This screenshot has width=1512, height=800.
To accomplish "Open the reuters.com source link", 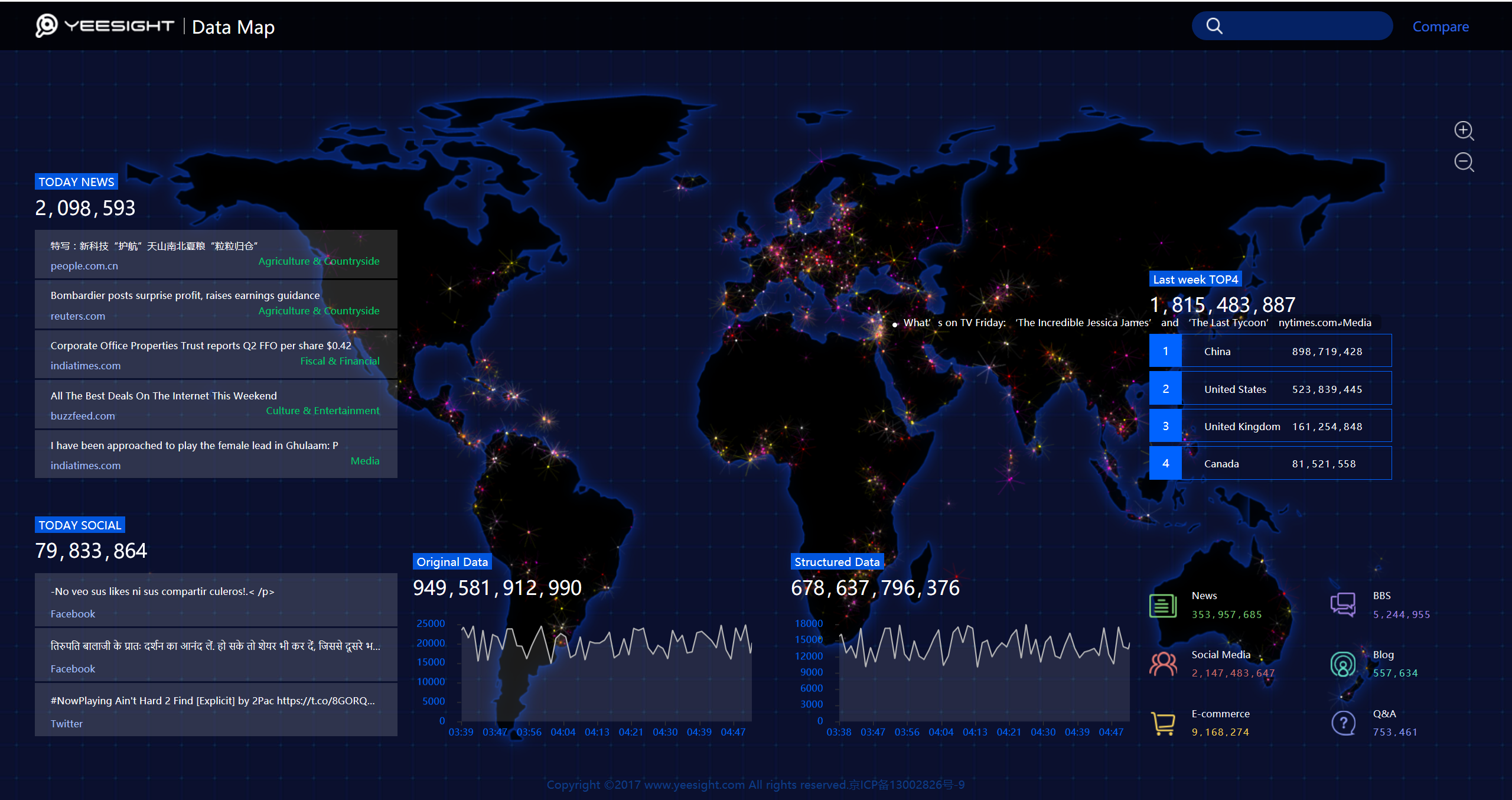I will click(78, 316).
